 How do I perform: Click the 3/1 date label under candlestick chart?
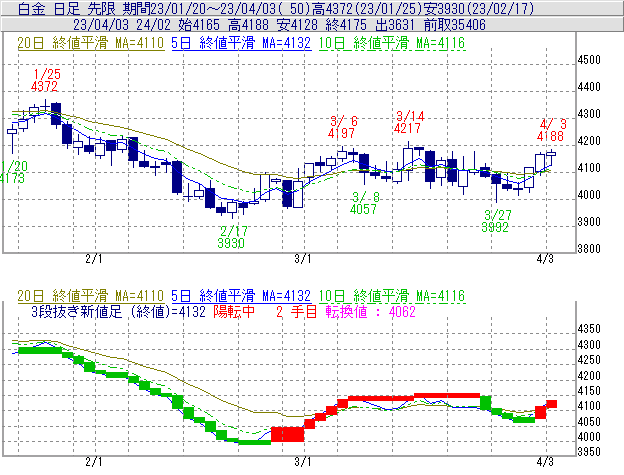(x=303, y=259)
